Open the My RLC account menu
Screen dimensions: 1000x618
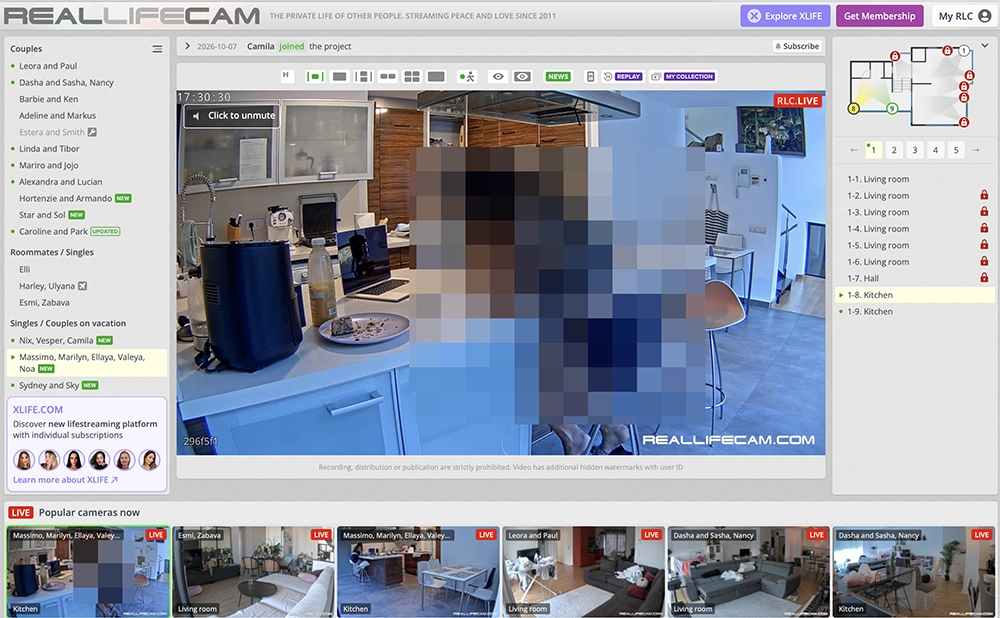tap(964, 16)
